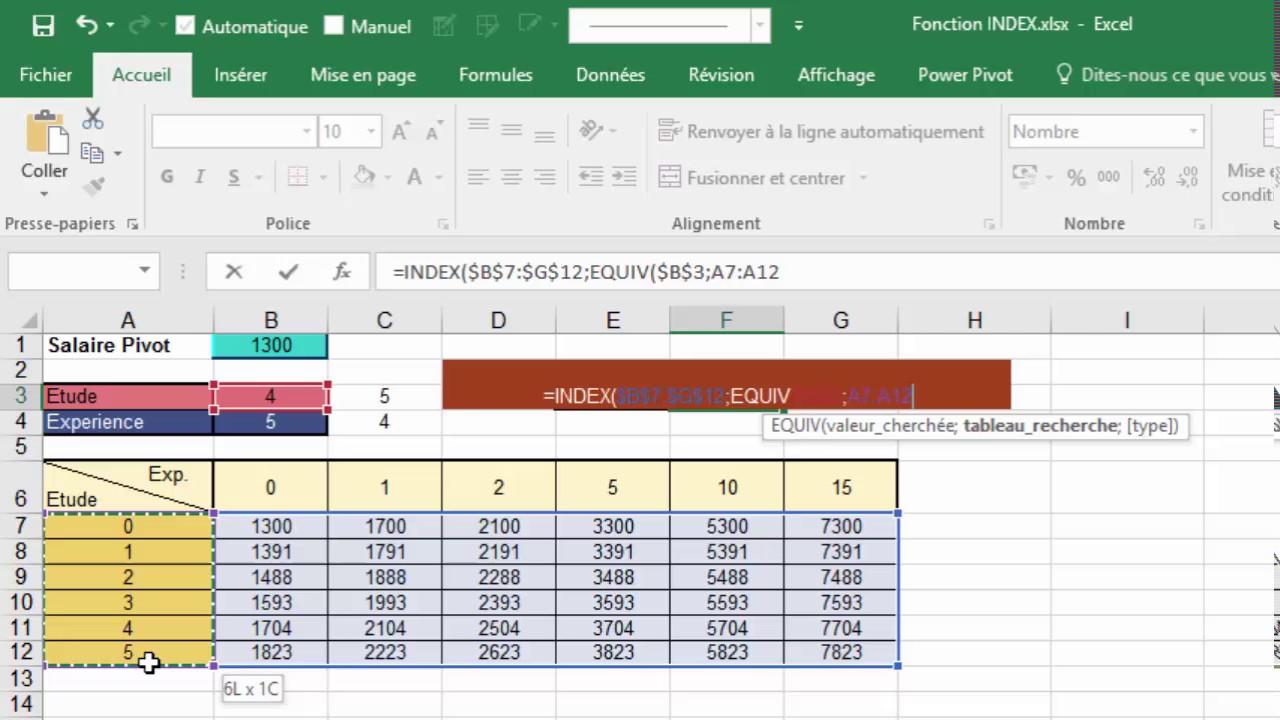Click tableau_recherche in the EQUIV tooltip
1280x720 pixels.
click(x=1041, y=426)
